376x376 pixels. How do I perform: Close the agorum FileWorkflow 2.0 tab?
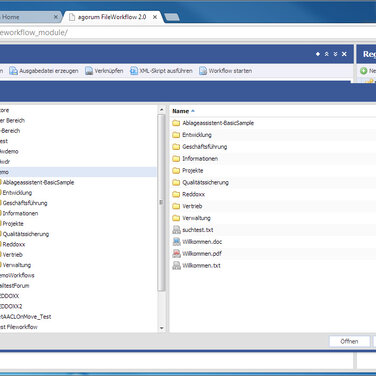[155, 17]
